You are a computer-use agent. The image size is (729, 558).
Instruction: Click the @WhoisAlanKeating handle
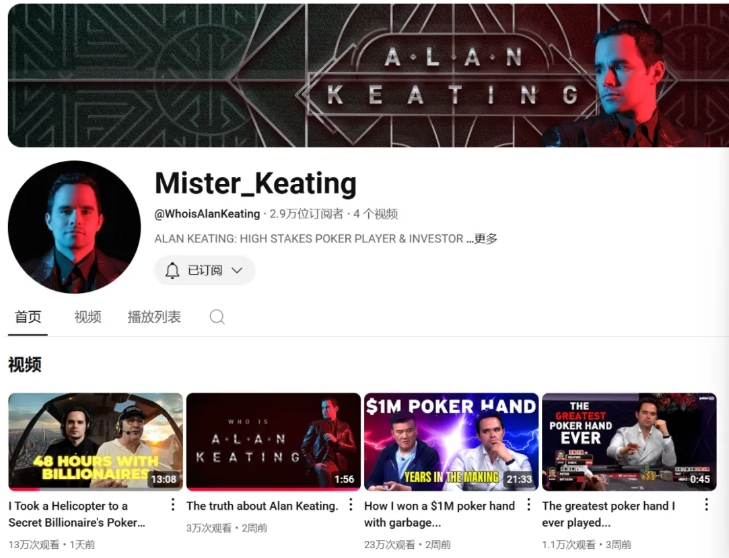click(x=207, y=214)
